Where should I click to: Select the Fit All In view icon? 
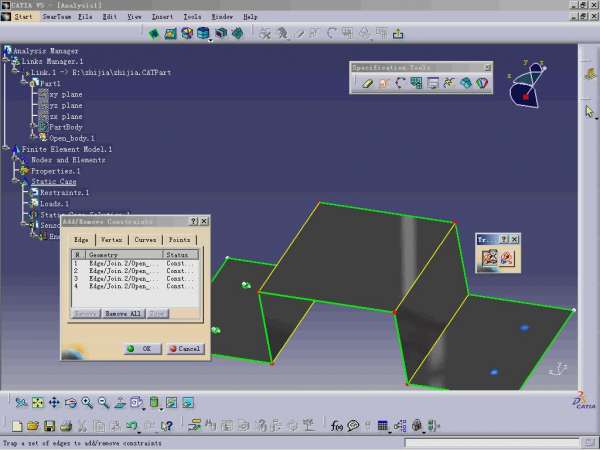(x=37, y=403)
